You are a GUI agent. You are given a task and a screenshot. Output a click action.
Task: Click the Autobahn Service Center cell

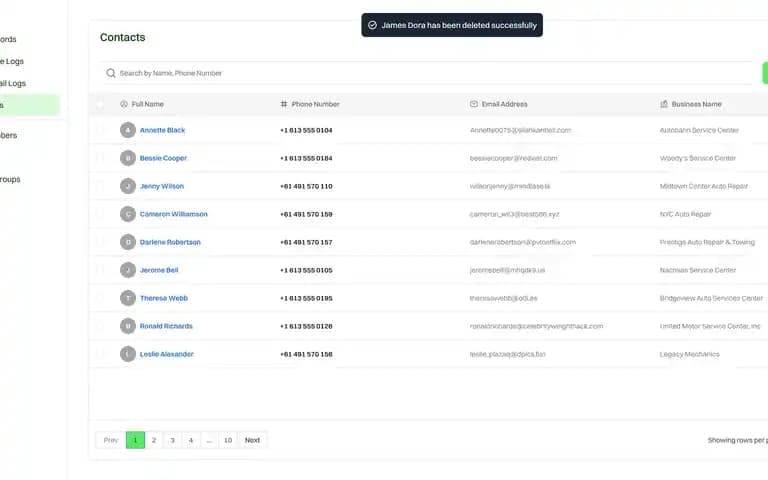pos(699,130)
